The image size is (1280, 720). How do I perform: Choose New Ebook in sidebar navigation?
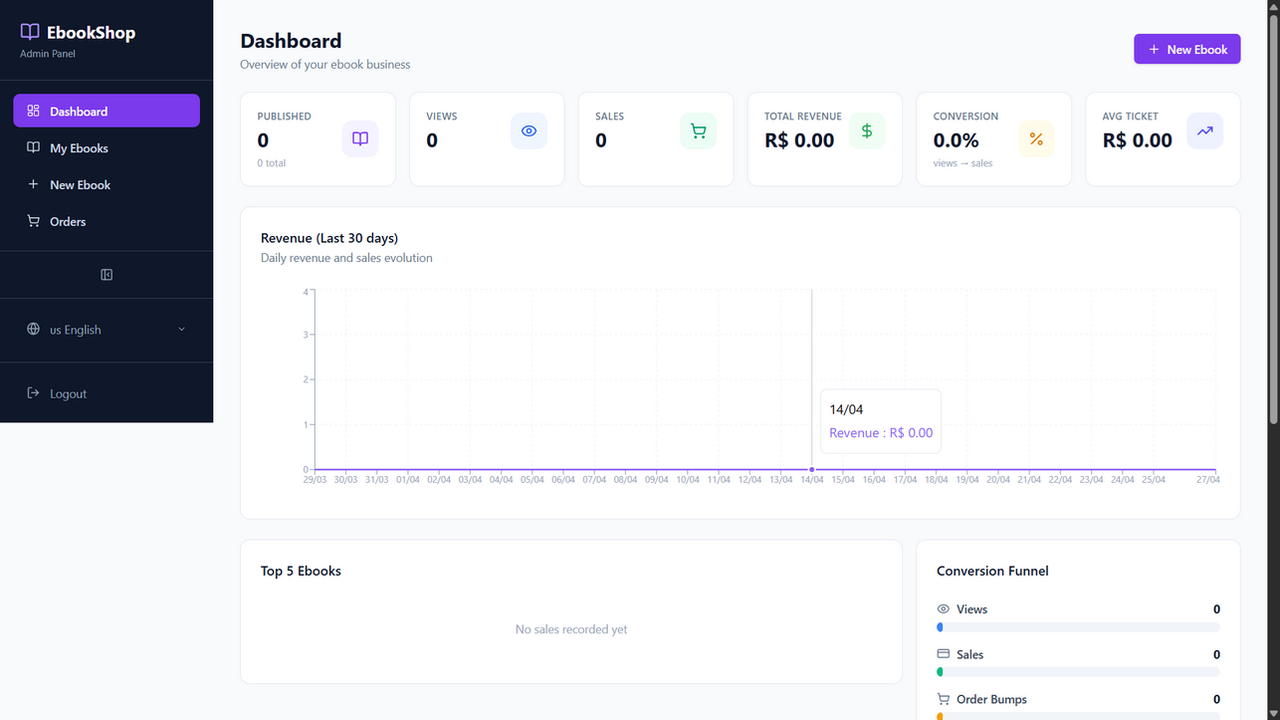(x=107, y=185)
